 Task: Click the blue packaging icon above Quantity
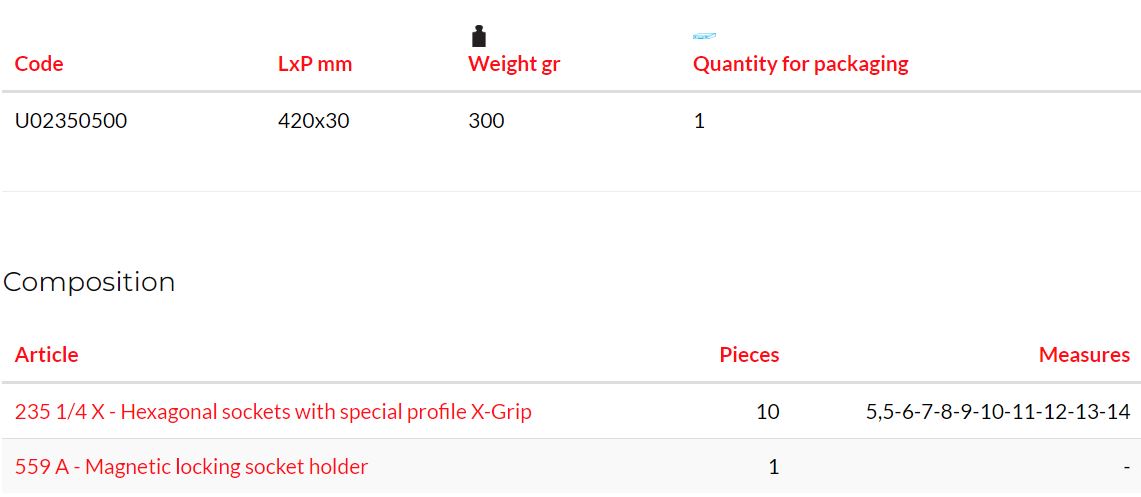tap(704, 36)
